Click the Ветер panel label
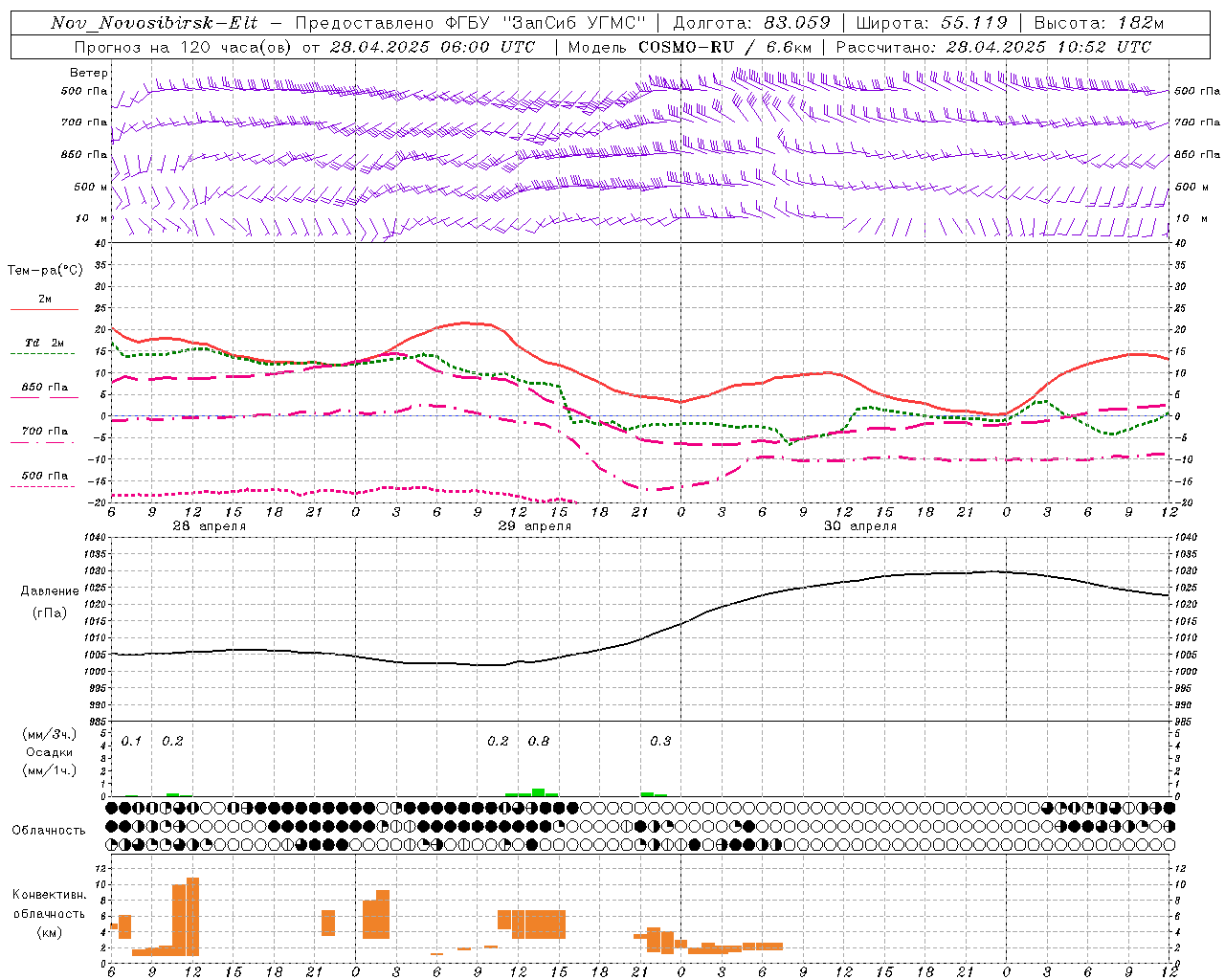The image size is (1225, 980). [89, 73]
